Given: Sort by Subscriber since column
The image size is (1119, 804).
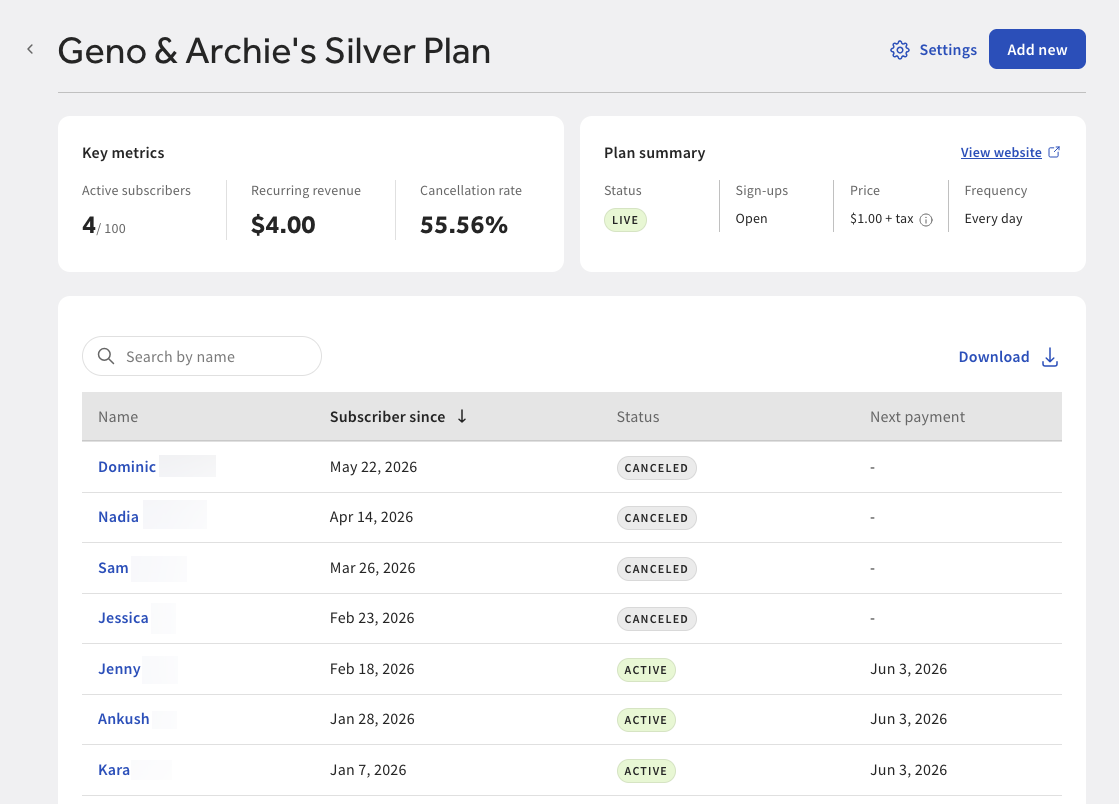Looking at the screenshot, I should coord(388,417).
